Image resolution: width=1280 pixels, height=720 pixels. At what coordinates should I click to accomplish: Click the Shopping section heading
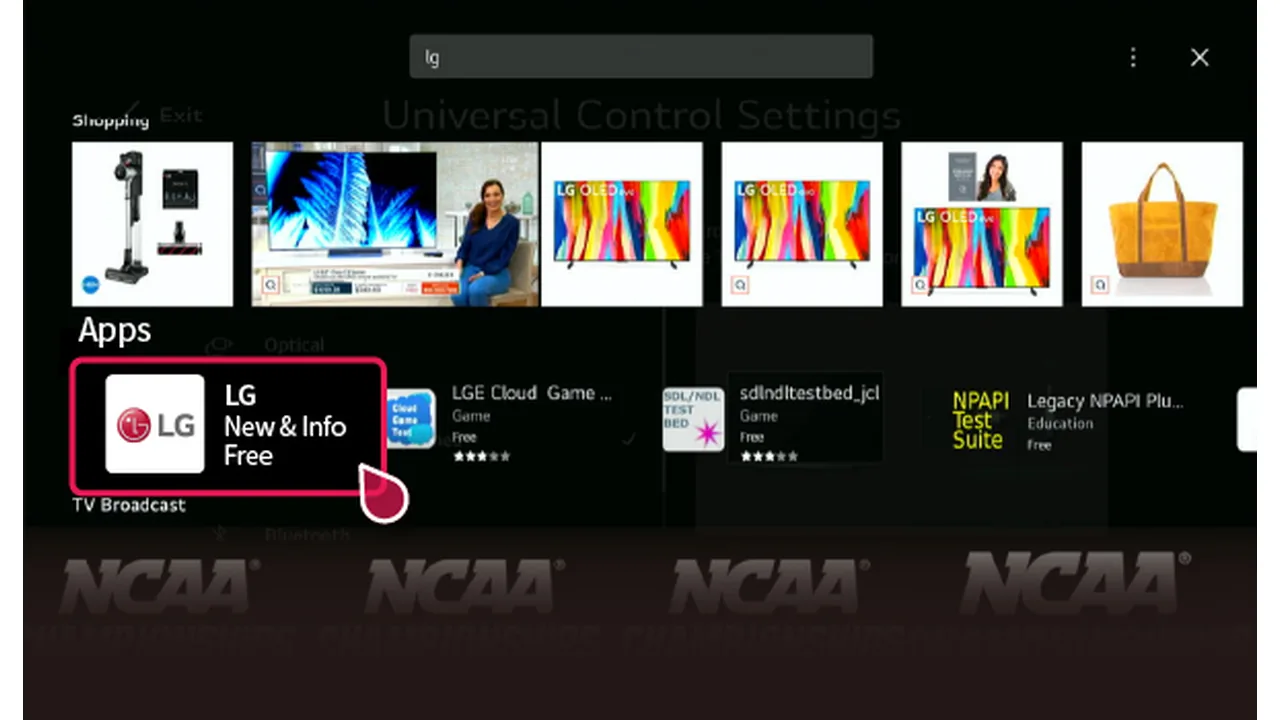[110, 120]
